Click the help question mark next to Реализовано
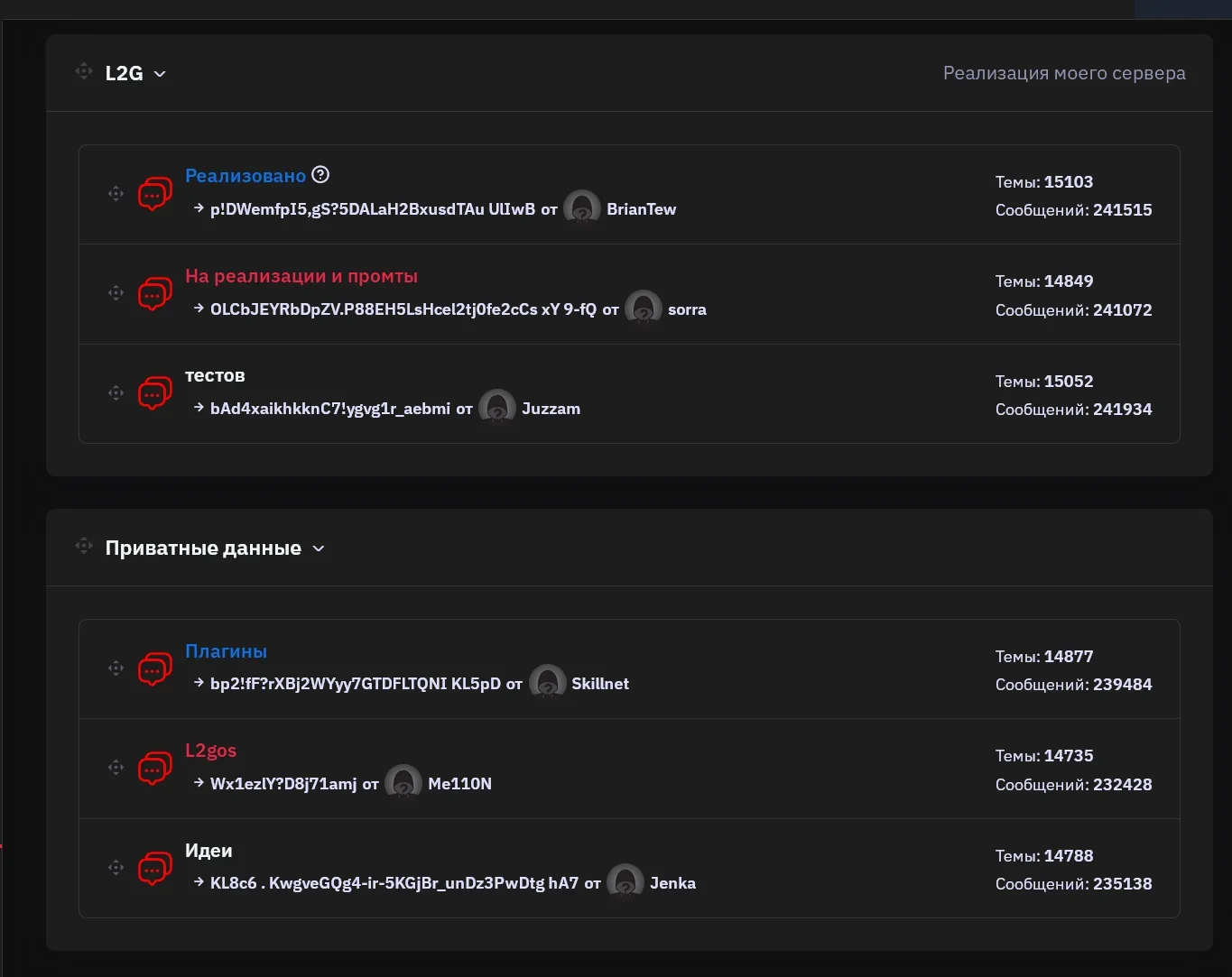Viewport: 1232px width, 977px height. point(320,175)
